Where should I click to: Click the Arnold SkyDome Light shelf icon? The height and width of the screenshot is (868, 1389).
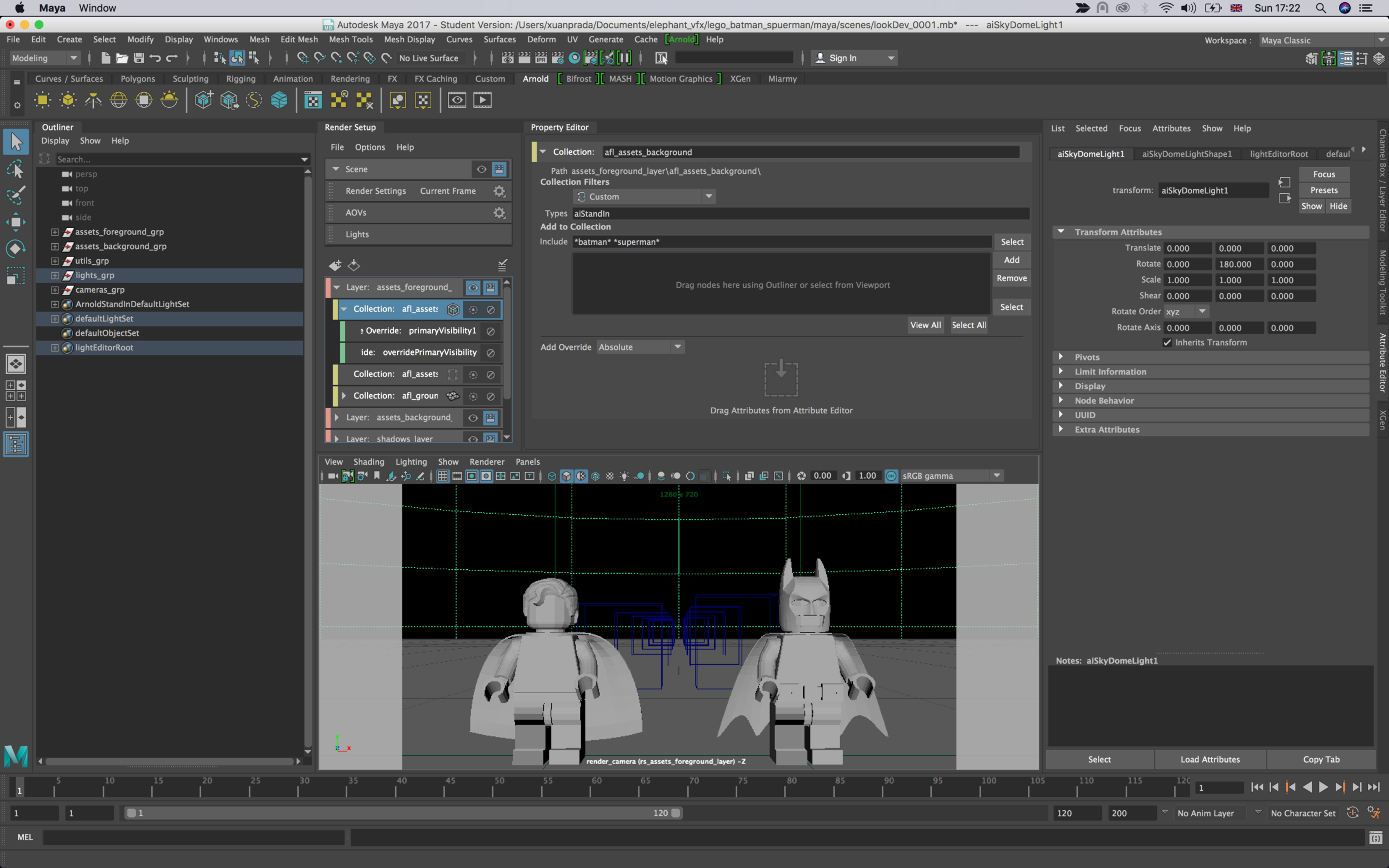coord(118,101)
